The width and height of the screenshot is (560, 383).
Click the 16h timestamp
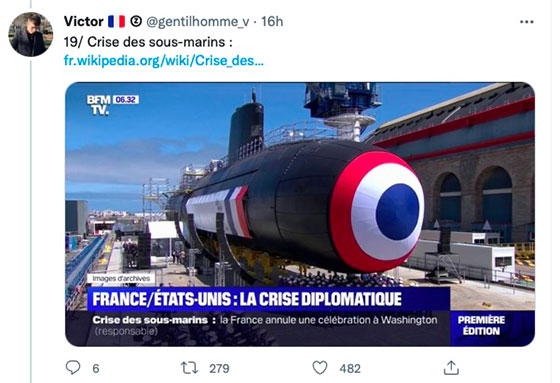click(272, 21)
